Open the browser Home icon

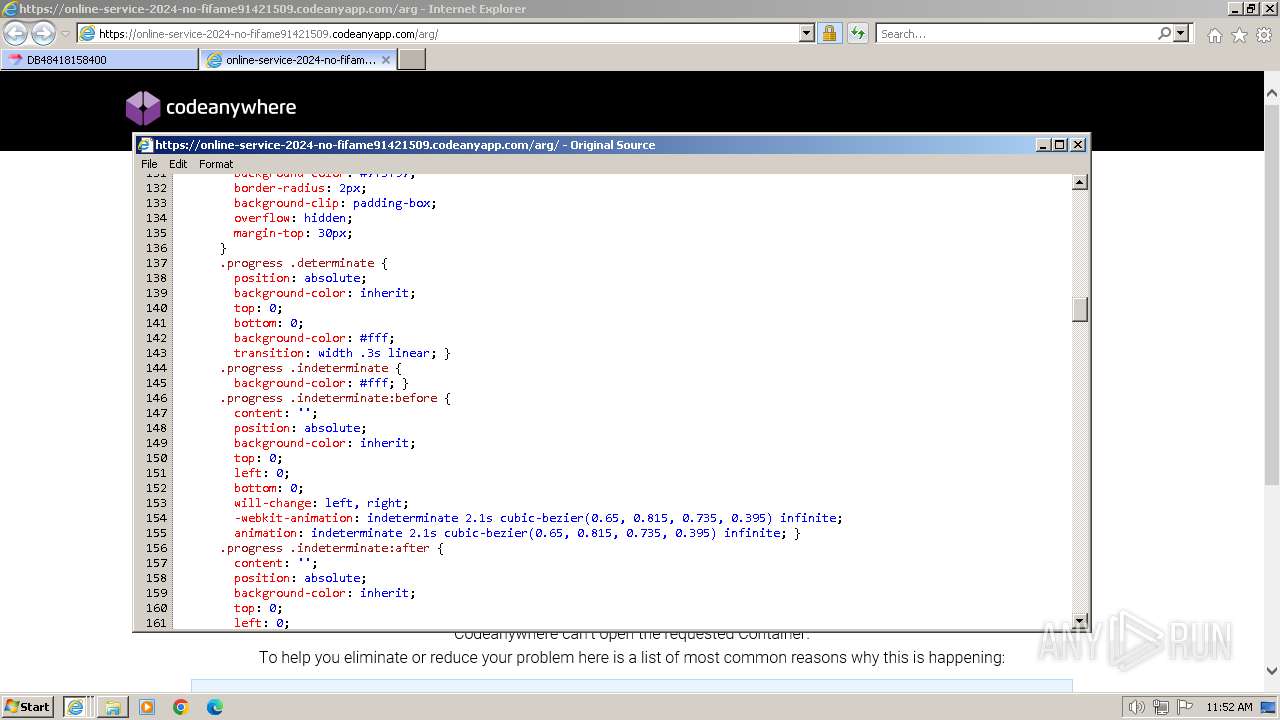[x=1214, y=35]
